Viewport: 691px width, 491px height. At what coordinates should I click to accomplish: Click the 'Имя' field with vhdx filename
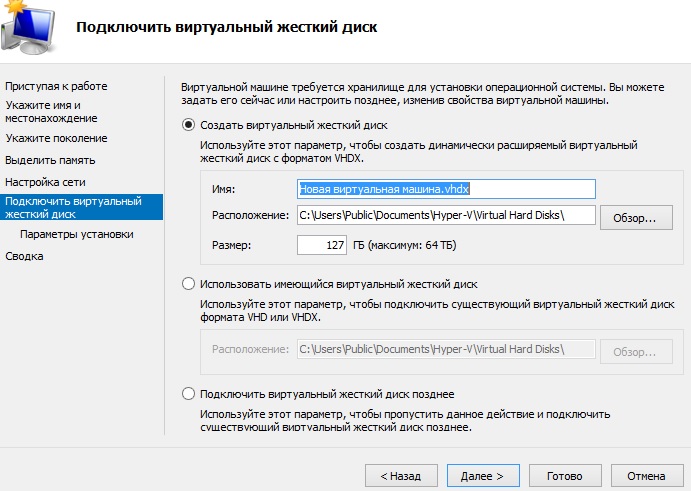coord(446,189)
